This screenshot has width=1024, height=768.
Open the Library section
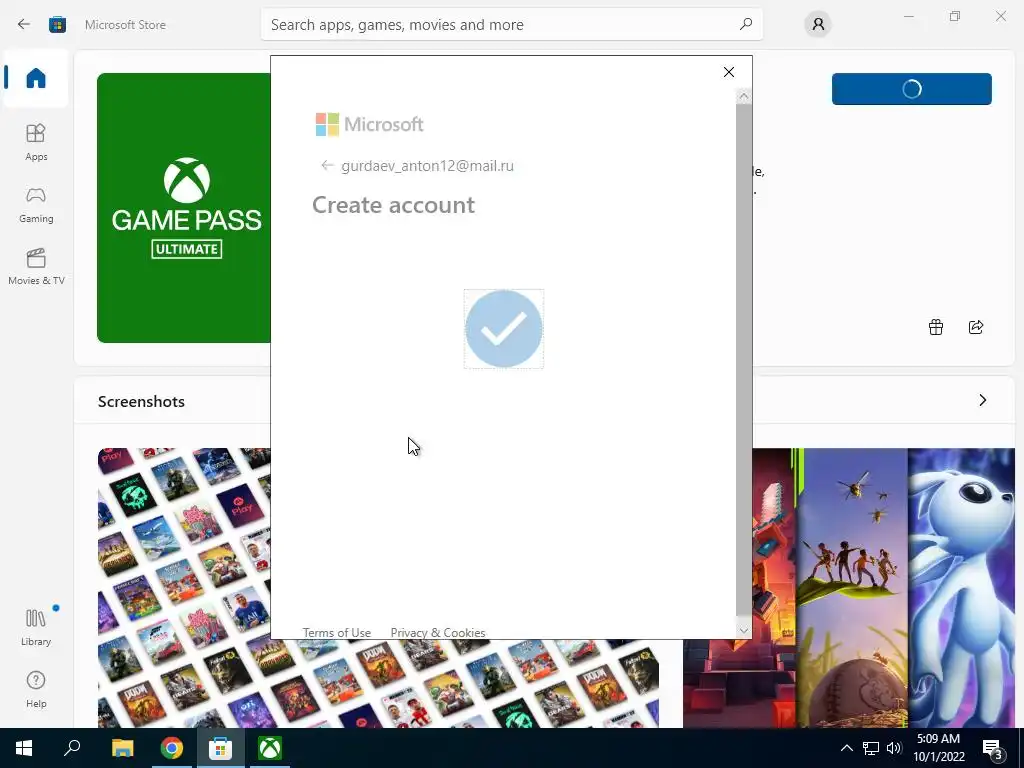[36, 627]
